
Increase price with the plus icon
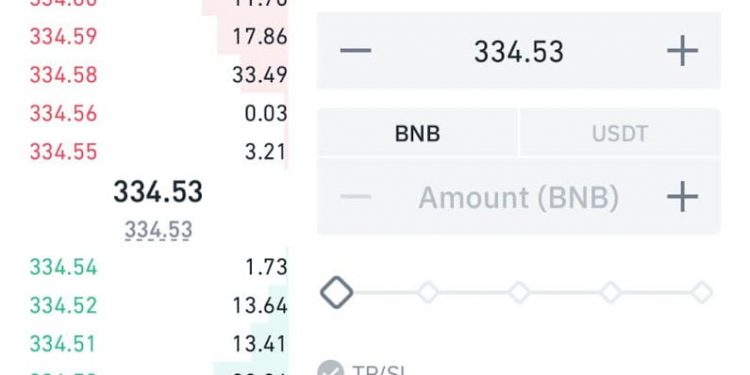click(x=683, y=50)
